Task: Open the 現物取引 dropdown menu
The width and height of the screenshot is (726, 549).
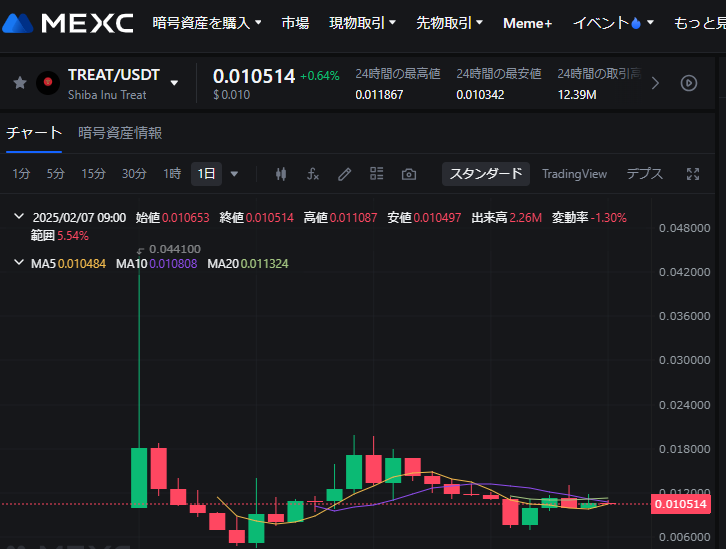Action: pyautogui.click(x=362, y=23)
